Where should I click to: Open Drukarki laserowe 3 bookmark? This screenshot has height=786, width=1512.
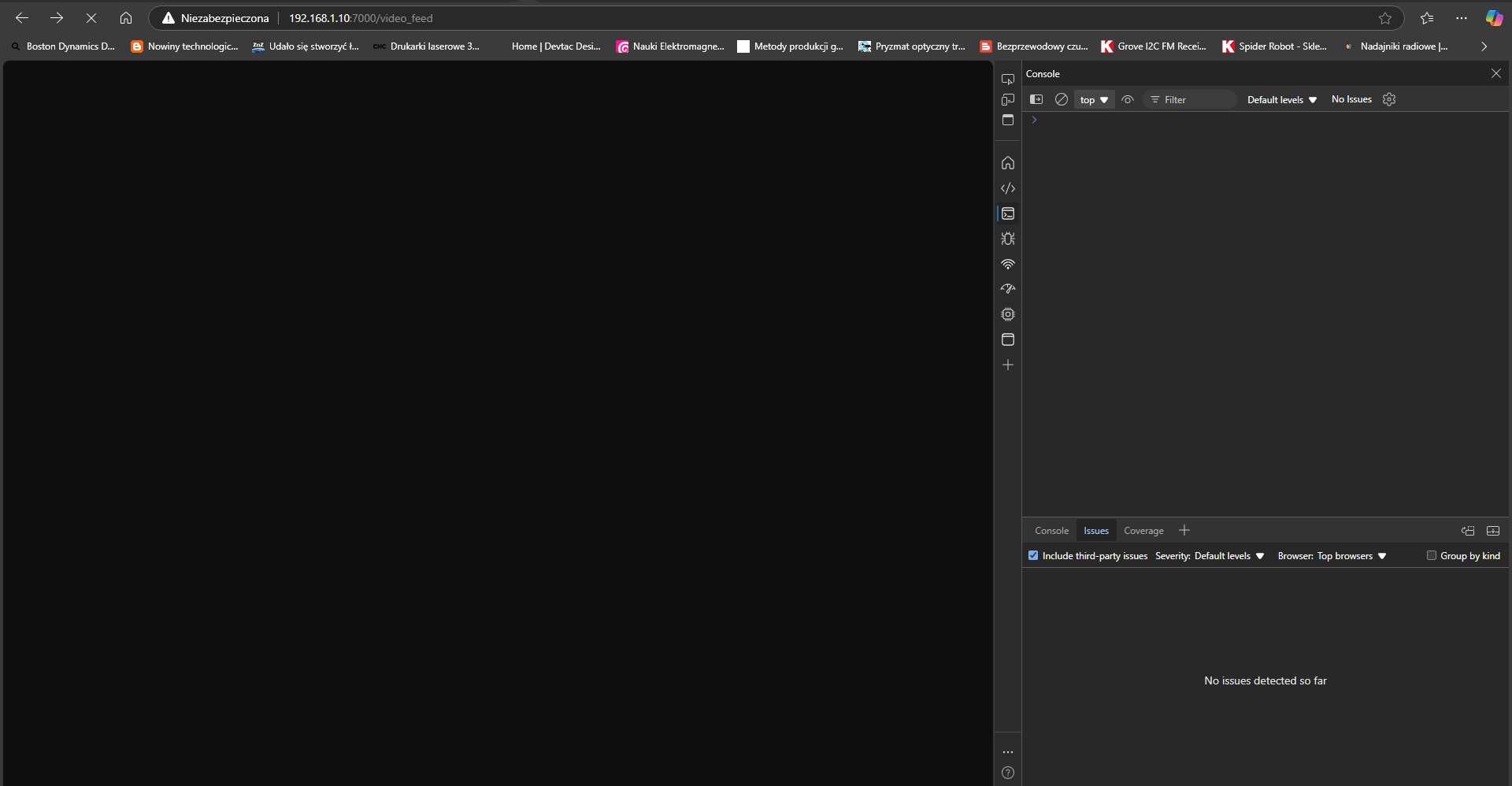(427, 46)
